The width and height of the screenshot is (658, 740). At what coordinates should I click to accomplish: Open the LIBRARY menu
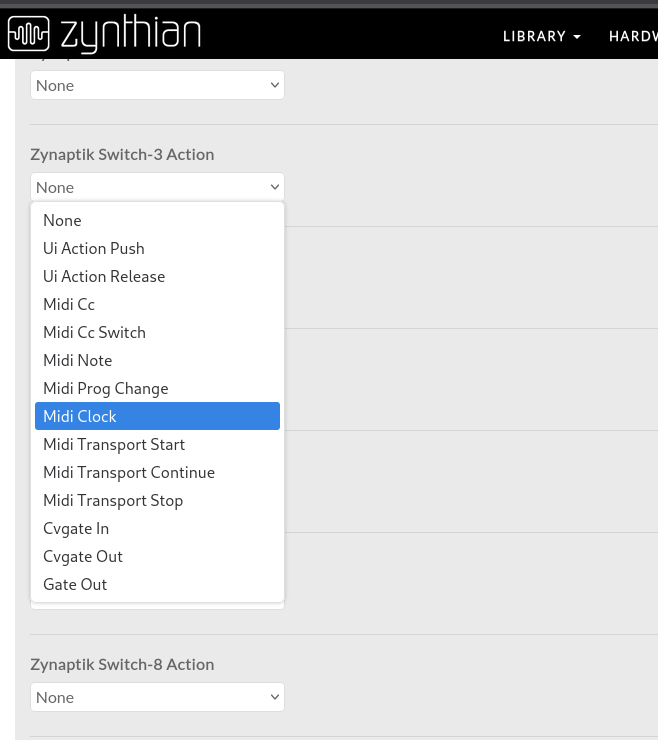(541, 36)
